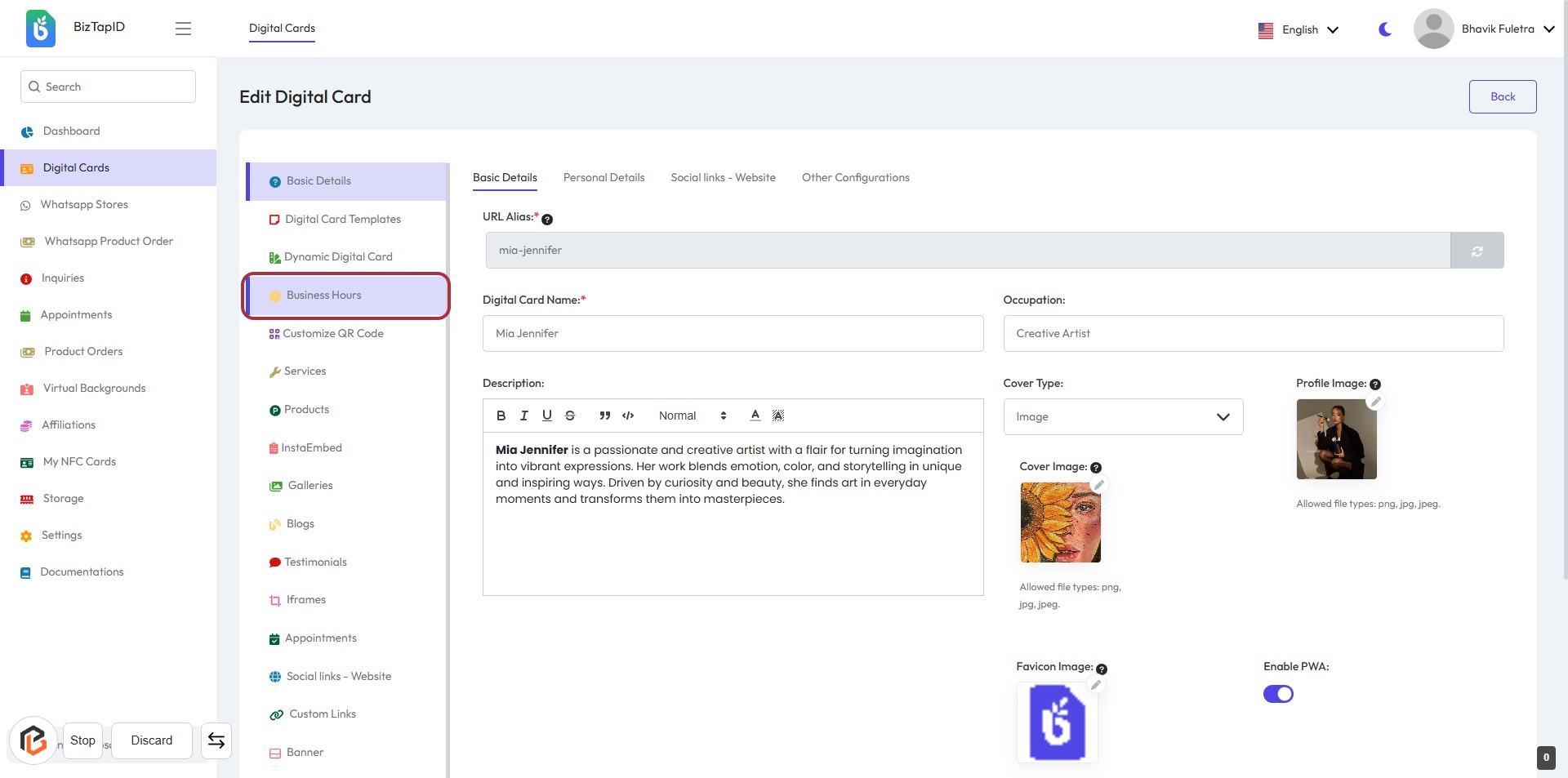This screenshot has height=778, width=1568.
Task: Edit the profile image pencil icon
Action: pos(1375,402)
